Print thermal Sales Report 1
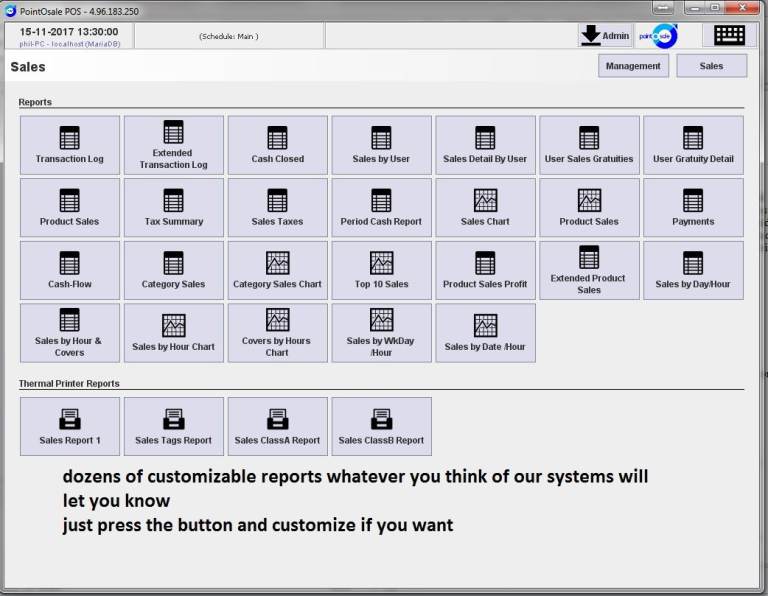The width and height of the screenshot is (768, 596). [x=69, y=427]
